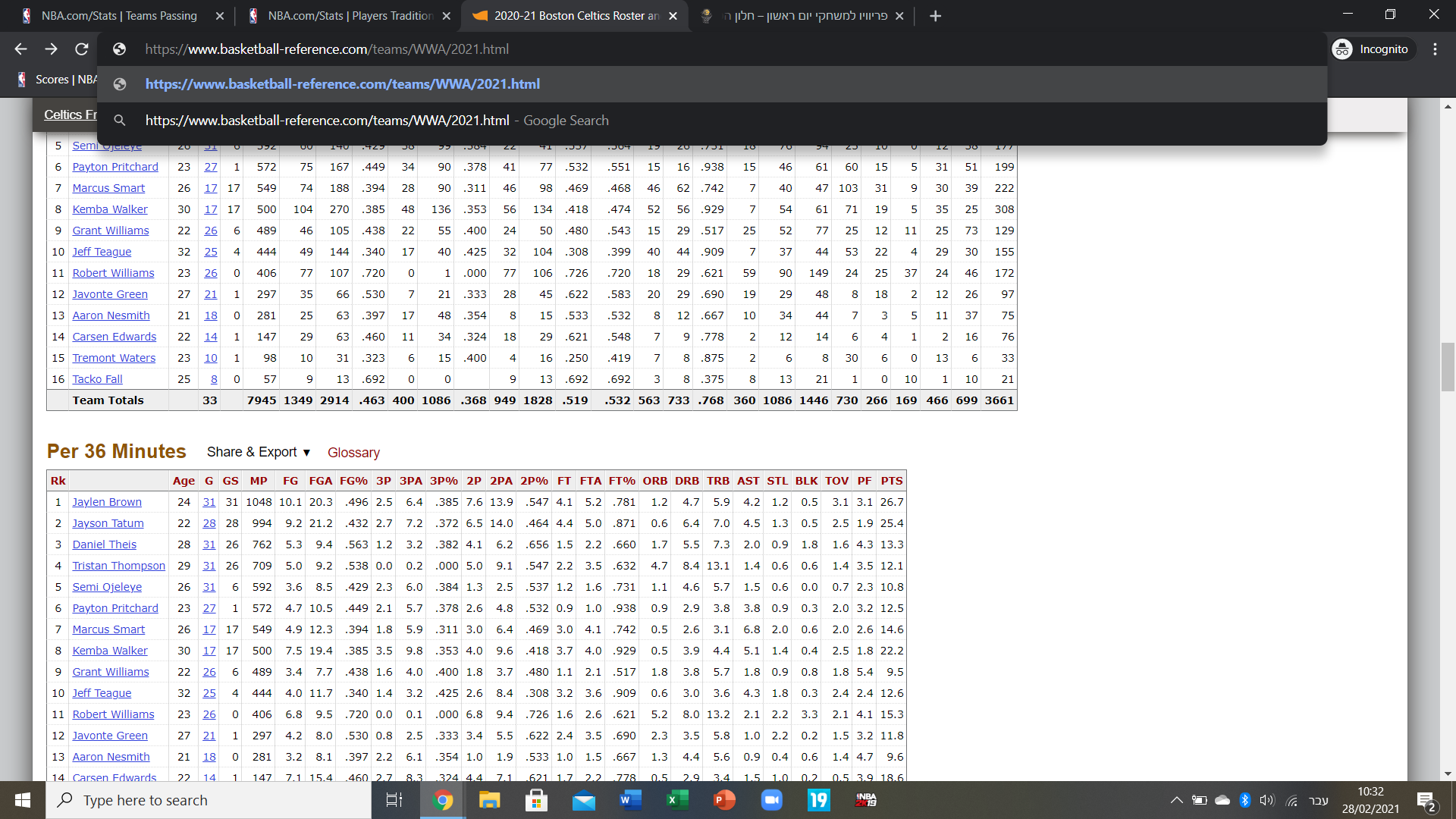Reload the current page

82,49
